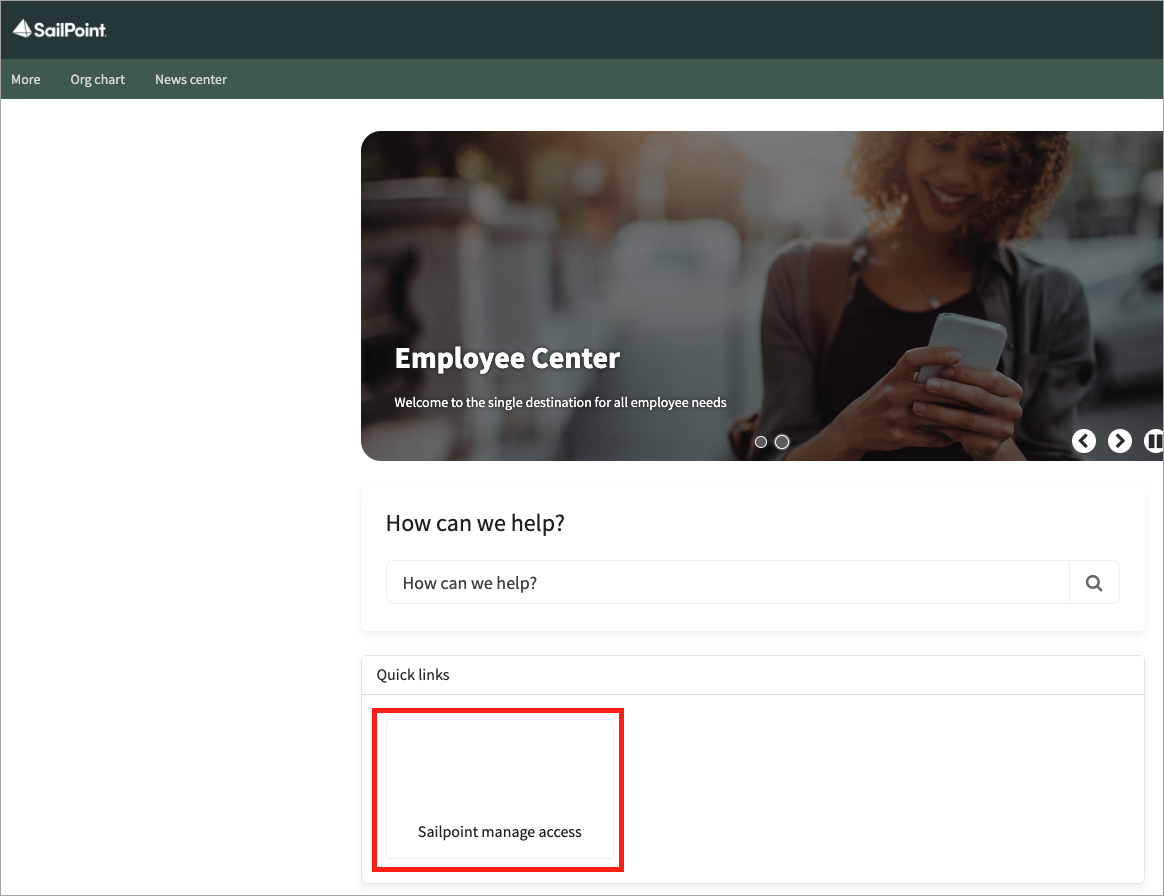Open the Org chart page
This screenshot has width=1164, height=896.
pyautogui.click(x=97, y=79)
